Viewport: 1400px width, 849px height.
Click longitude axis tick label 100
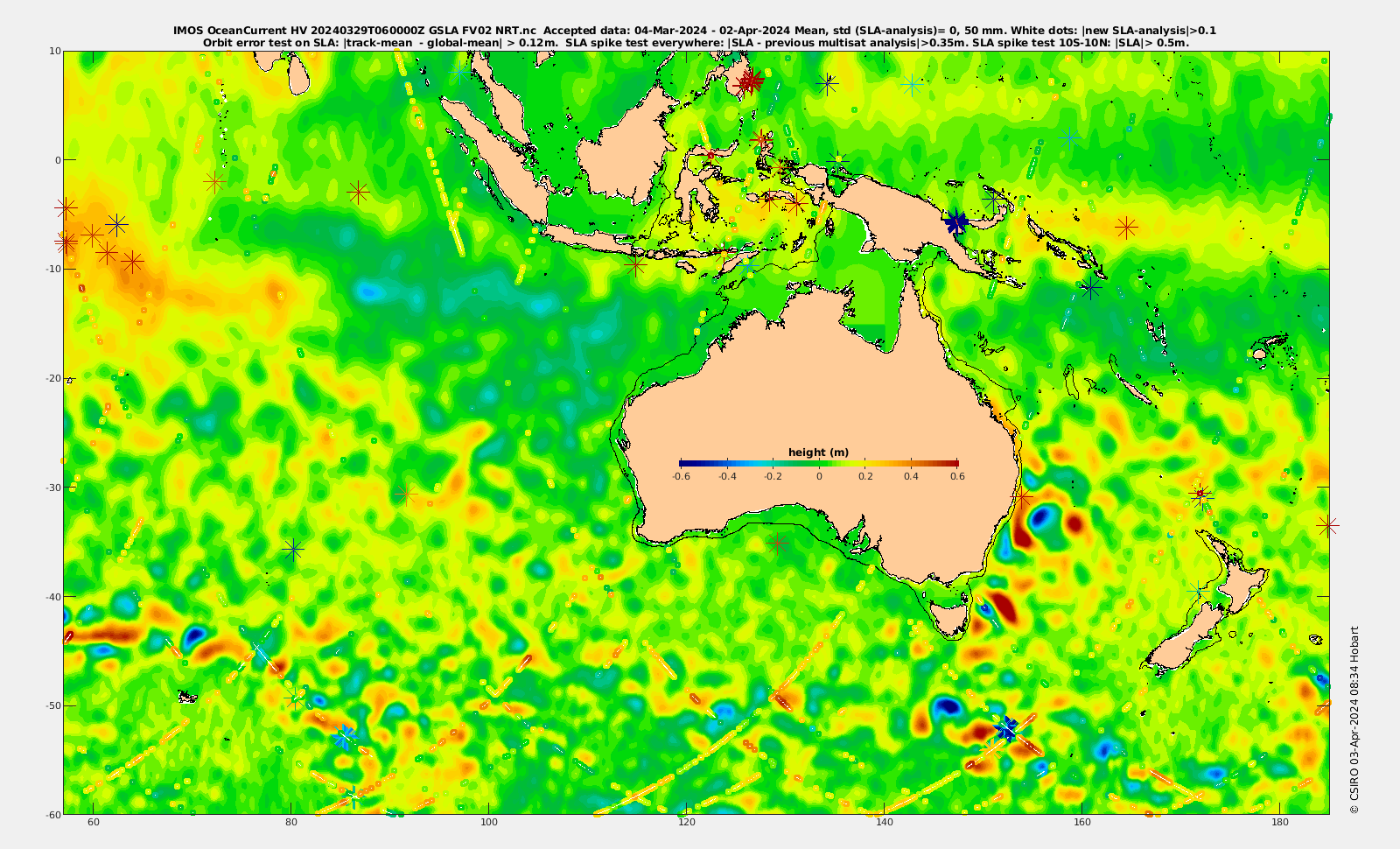[489, 823]
